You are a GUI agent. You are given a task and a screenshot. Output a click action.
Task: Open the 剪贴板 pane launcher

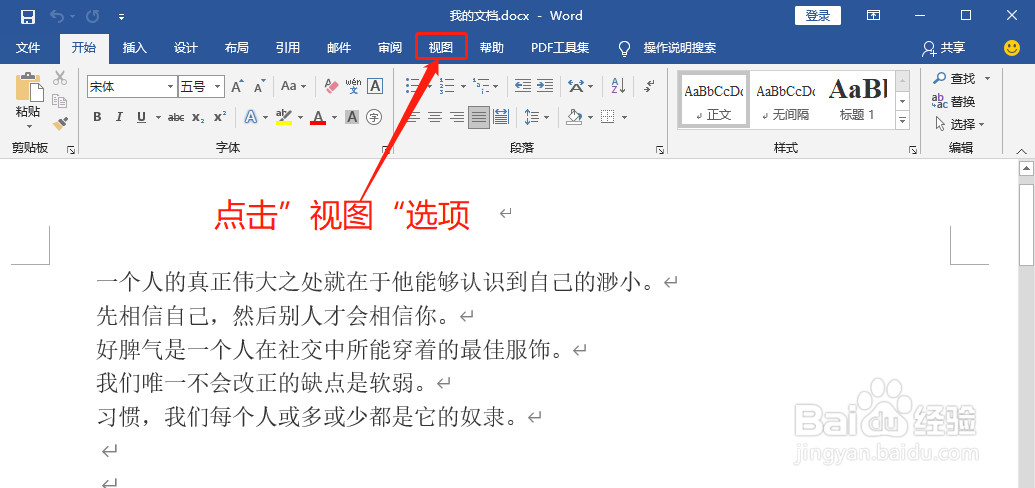click(x=71, y=151)
